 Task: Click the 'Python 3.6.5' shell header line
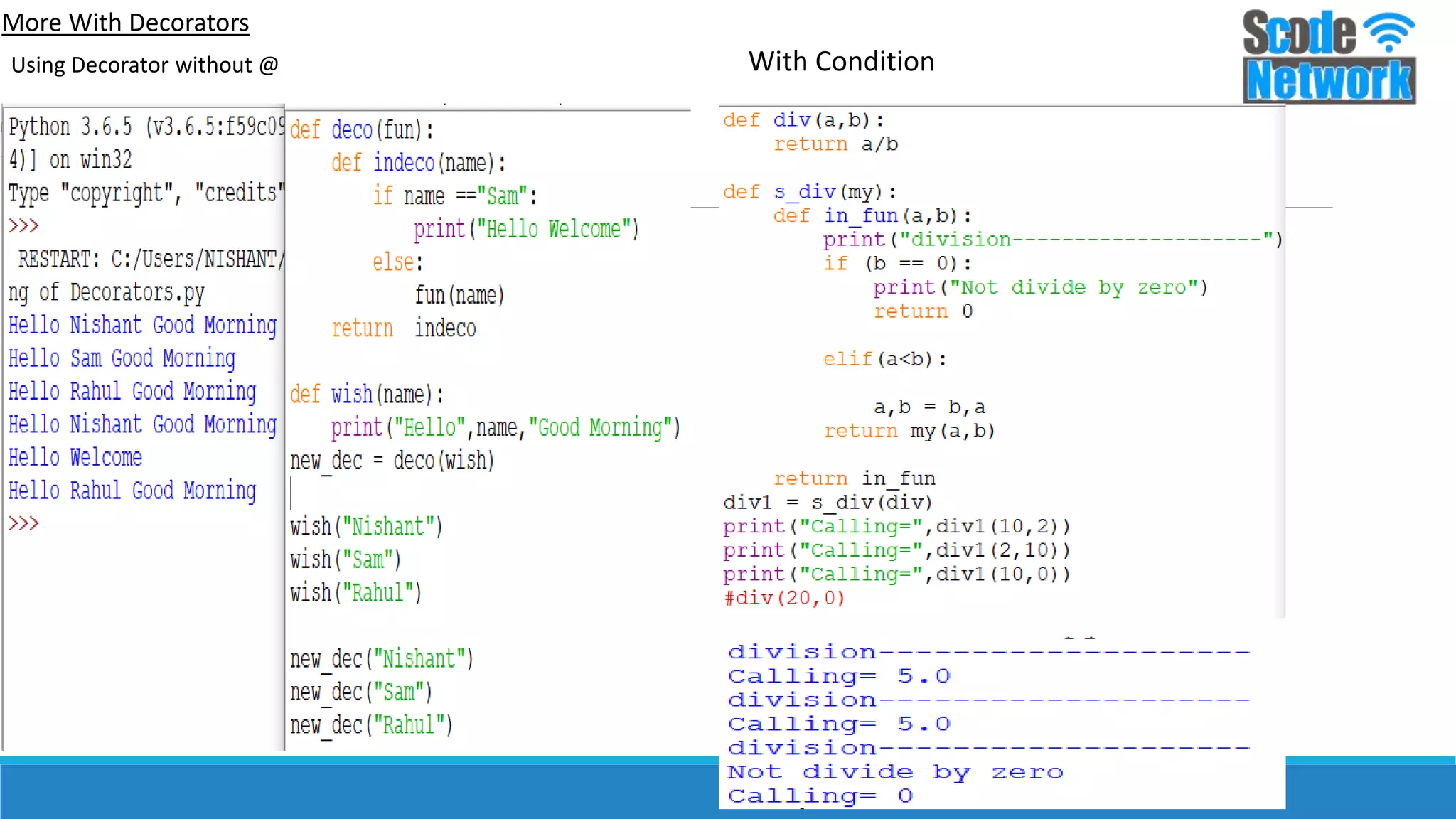(x=146, y=127)
